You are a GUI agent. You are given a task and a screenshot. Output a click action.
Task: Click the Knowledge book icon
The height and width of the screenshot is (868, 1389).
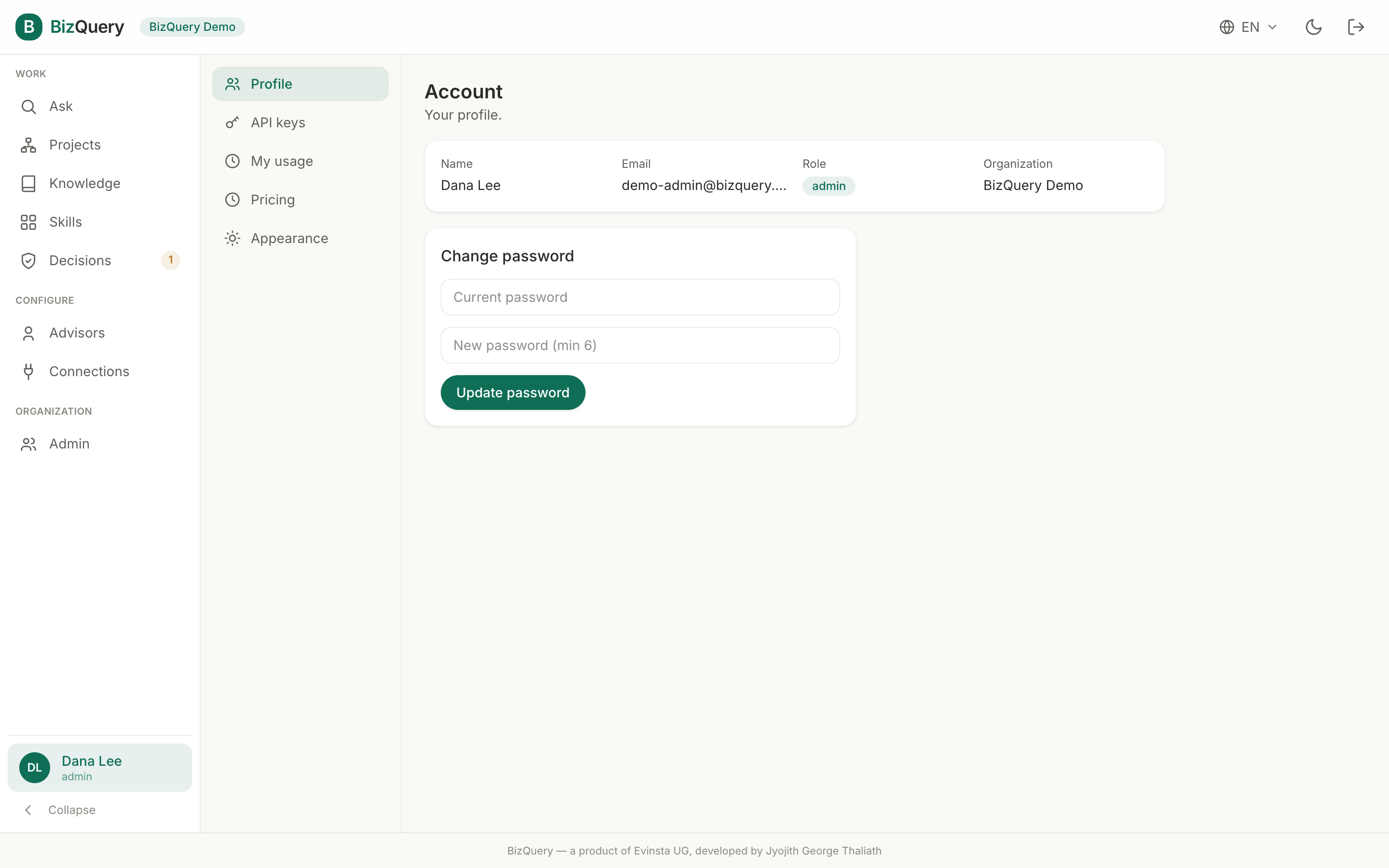tap(28, 184)
